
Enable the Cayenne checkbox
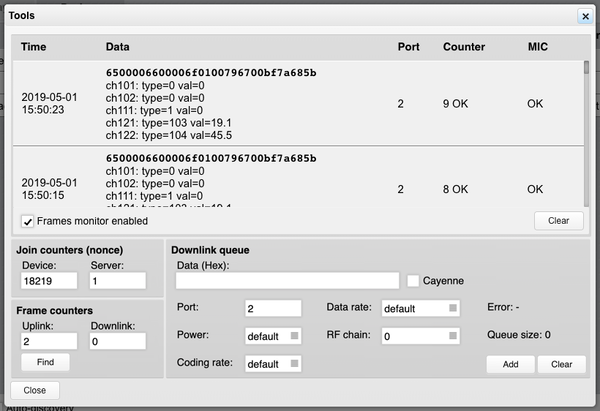click(412, 281)
